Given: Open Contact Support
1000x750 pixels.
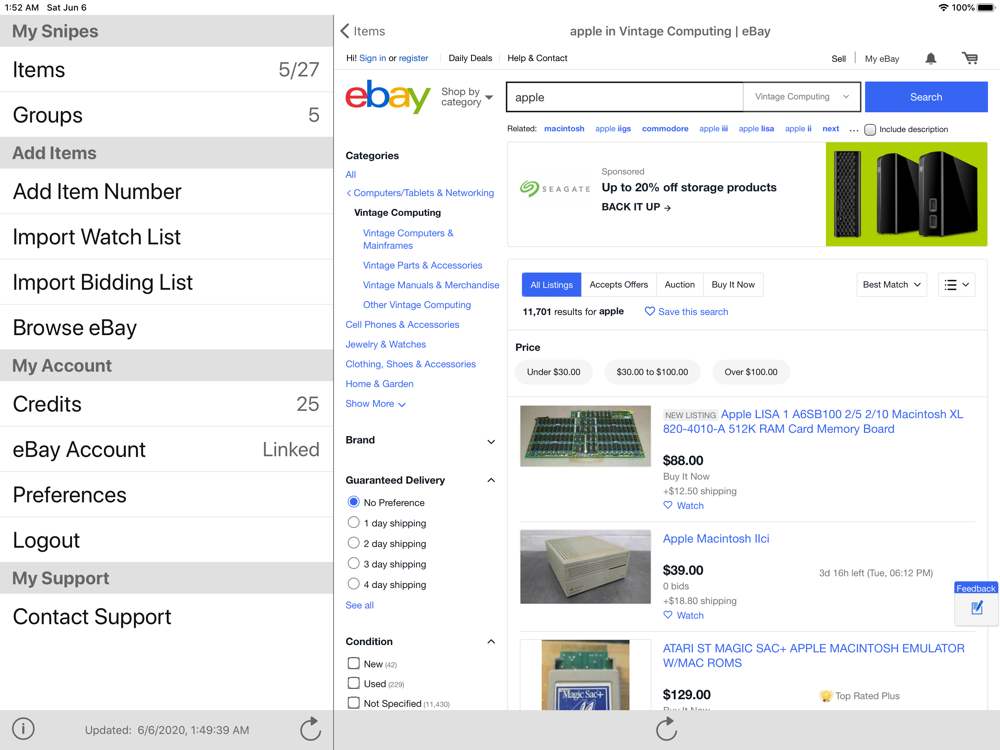Looking at the screenshot, I should pos(166,617).
